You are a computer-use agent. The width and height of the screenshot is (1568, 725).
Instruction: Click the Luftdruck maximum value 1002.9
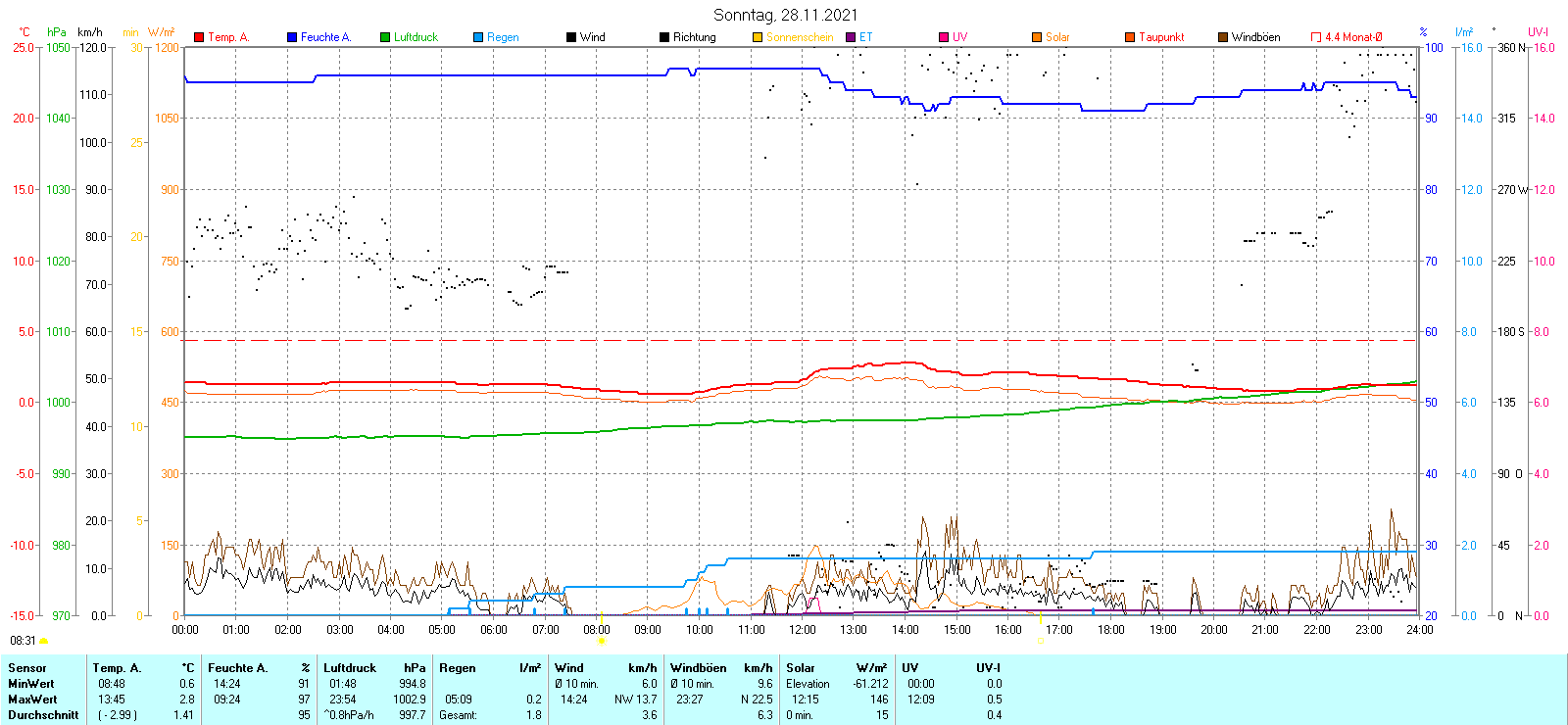(x=410, y=700)
